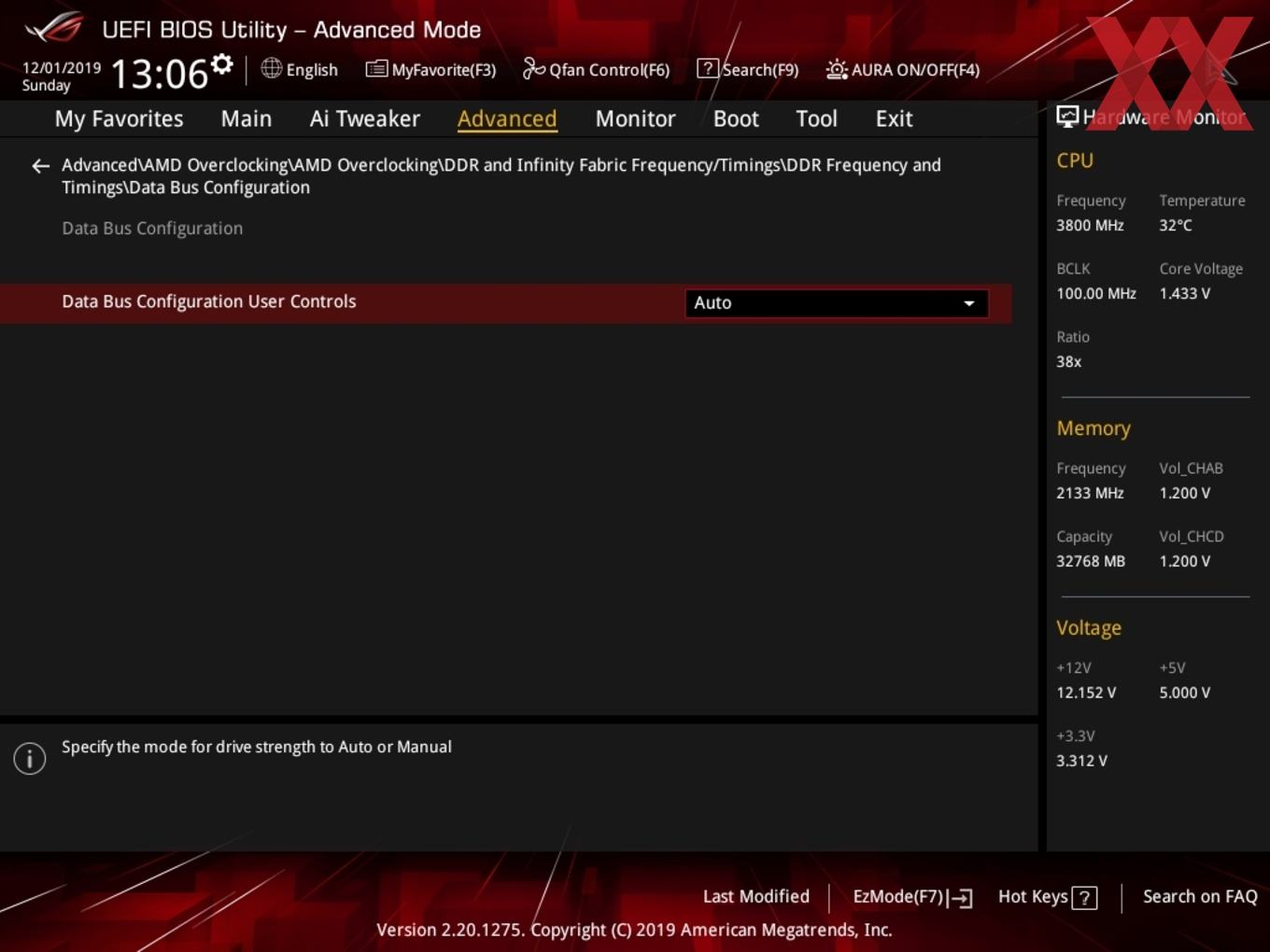Click the memory frequency value 2133 MHz
Viewport: 1270px width, 952px height.
(1090, 493)
